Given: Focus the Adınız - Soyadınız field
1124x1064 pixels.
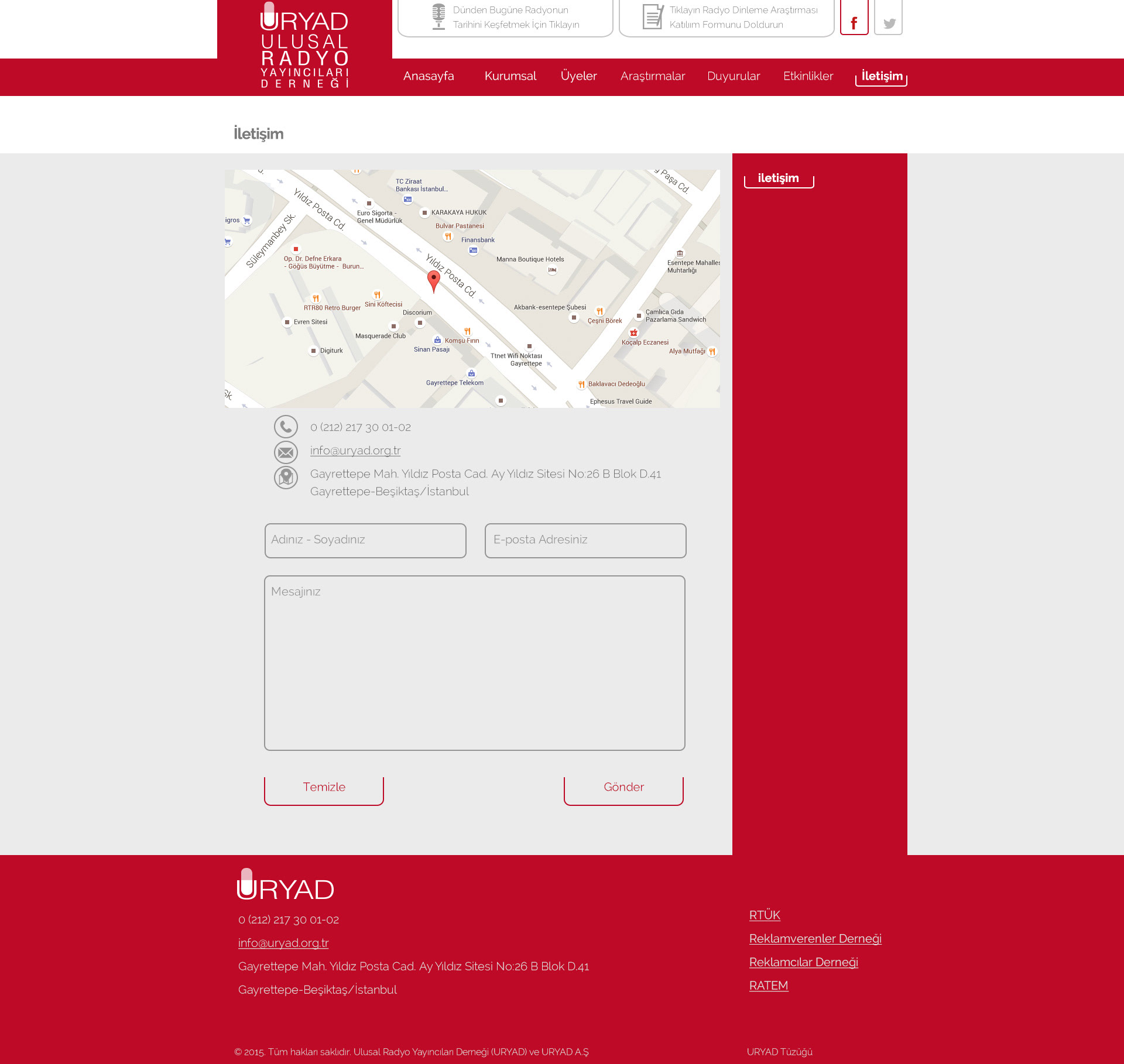Looking at the screenshot, I should [365, 540].
